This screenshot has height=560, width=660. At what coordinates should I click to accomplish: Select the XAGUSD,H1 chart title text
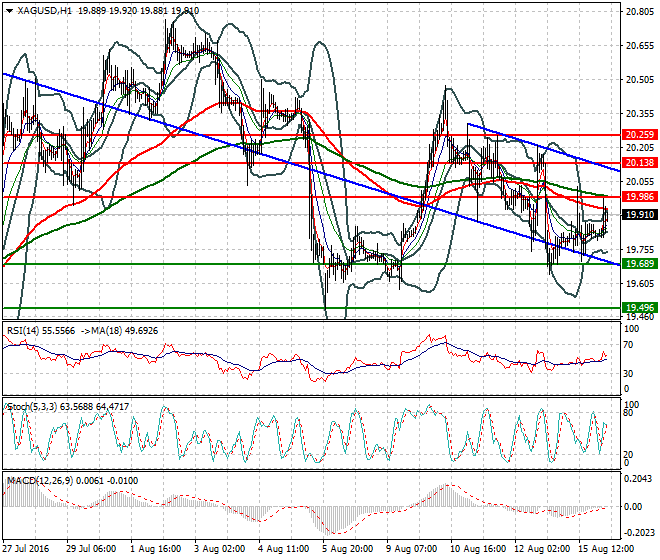tap(45, 11)
